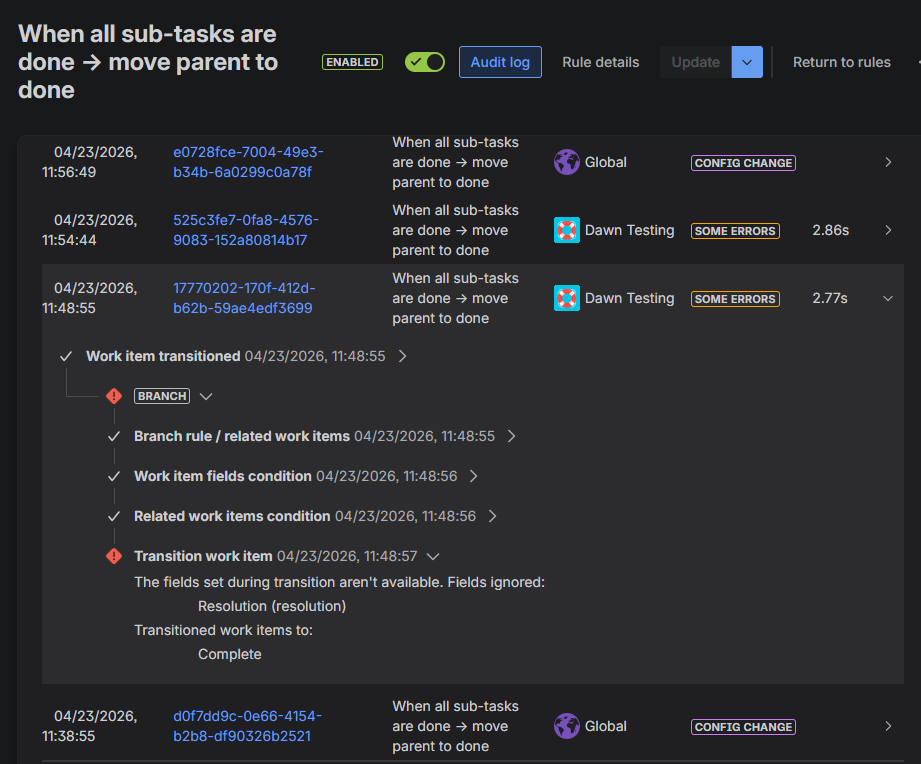Open execution ID e0728fce-7004-49e3 link
The height and width of the screenshot is (764, 921).
[x=248, y=162]
